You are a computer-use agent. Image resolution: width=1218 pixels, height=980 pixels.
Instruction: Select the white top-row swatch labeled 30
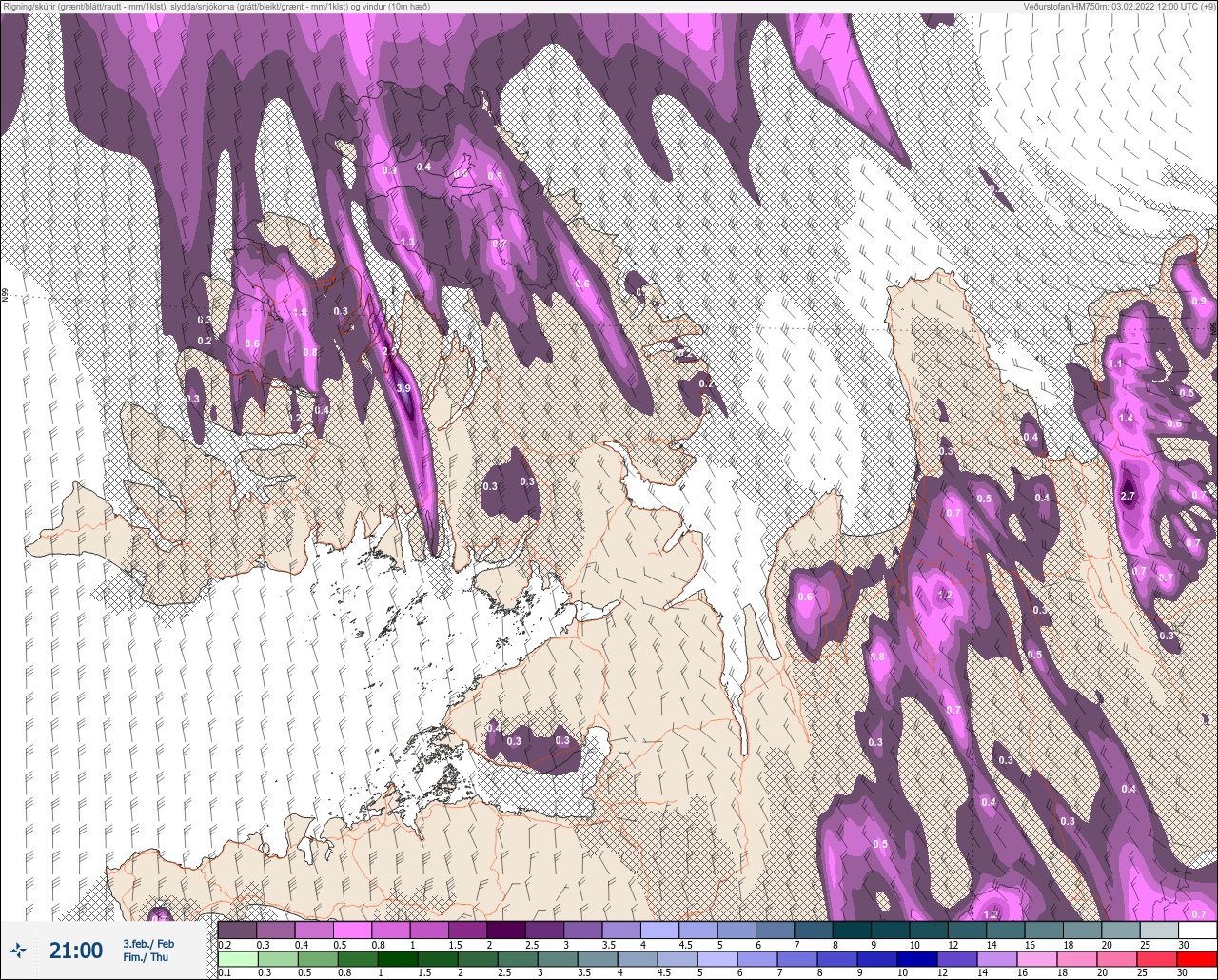point(1197,930)
